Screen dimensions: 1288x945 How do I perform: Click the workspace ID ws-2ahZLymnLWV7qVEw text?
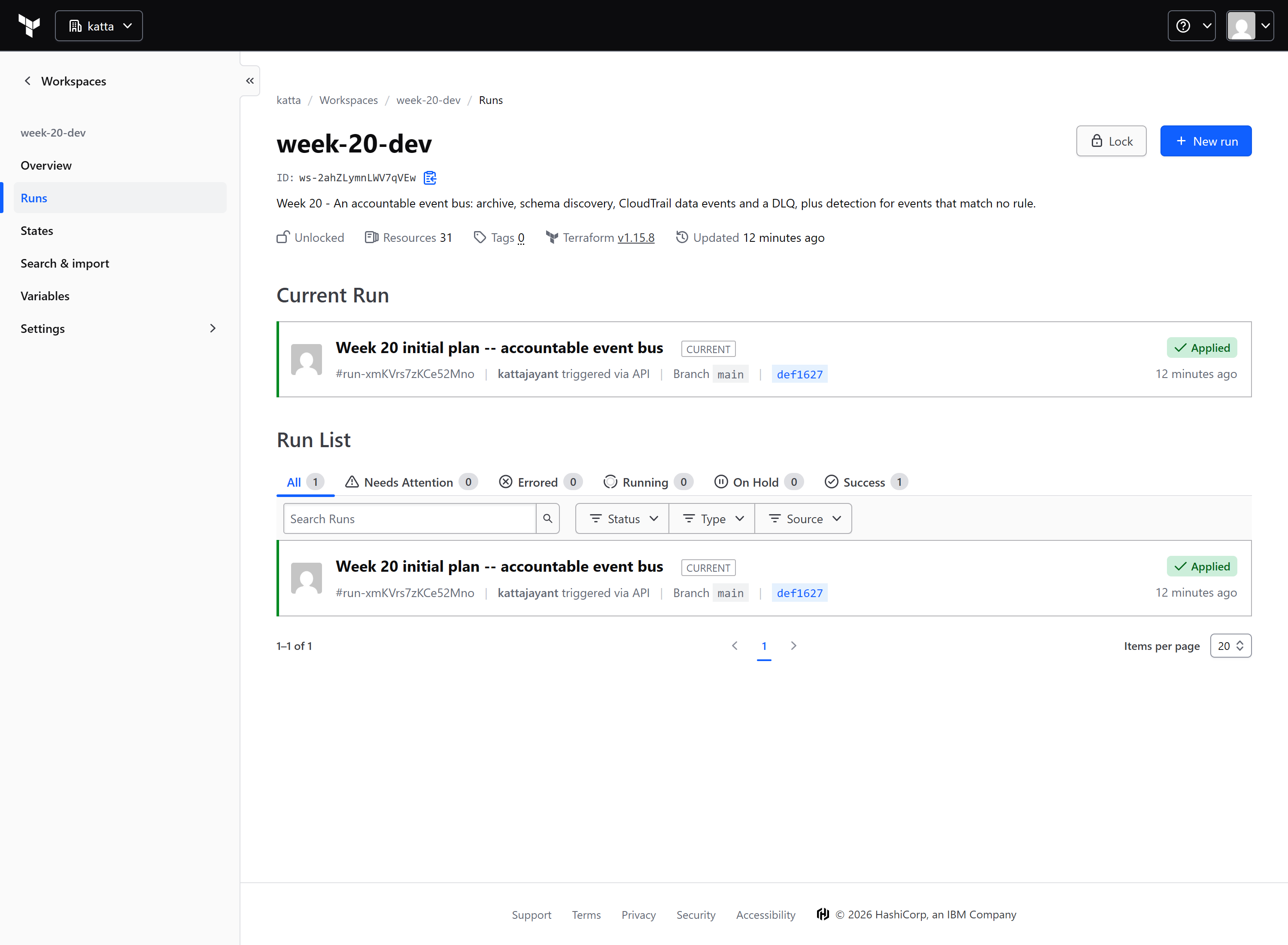[x=357, y=178]
